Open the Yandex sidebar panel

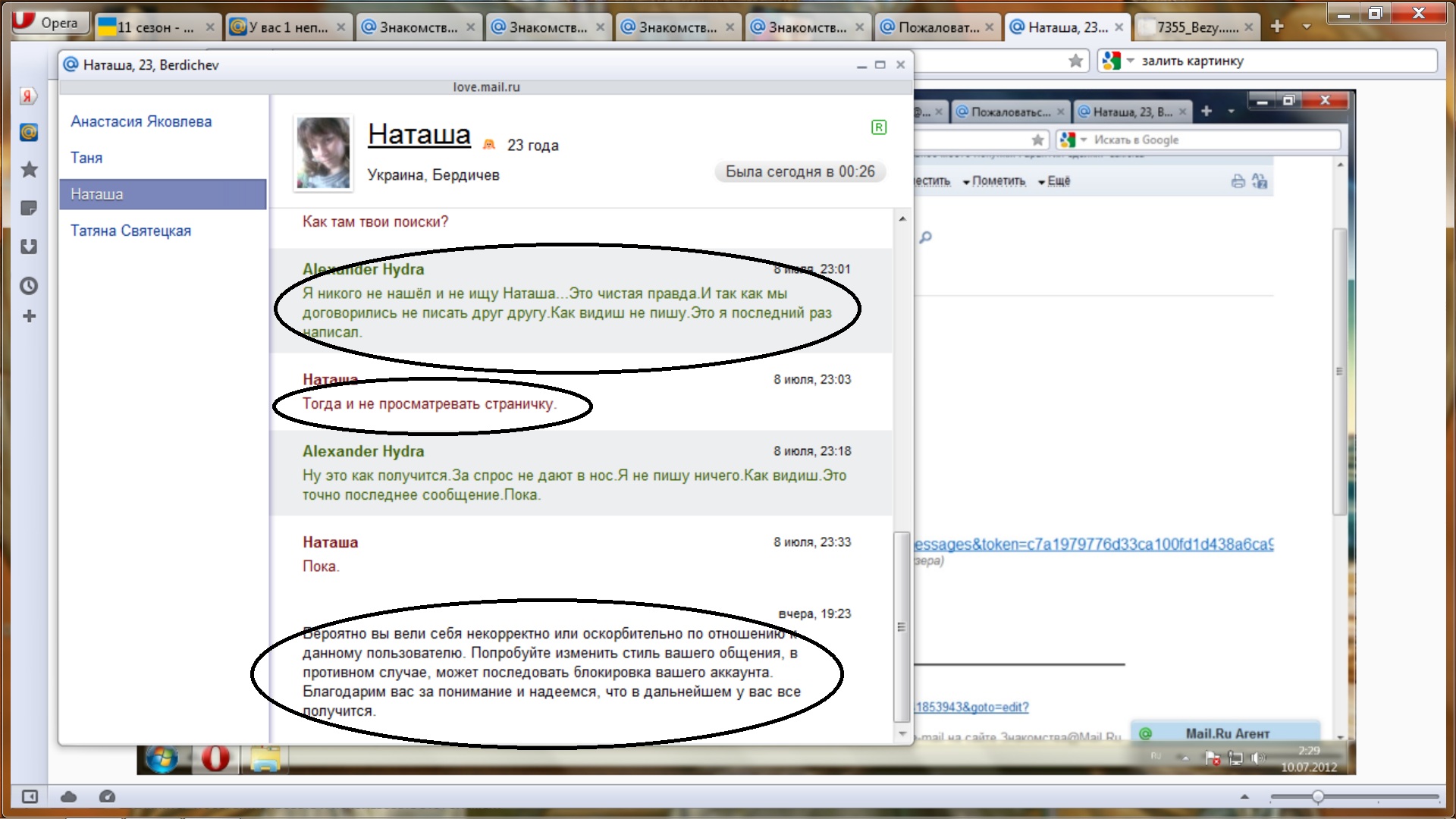point(28,96)
